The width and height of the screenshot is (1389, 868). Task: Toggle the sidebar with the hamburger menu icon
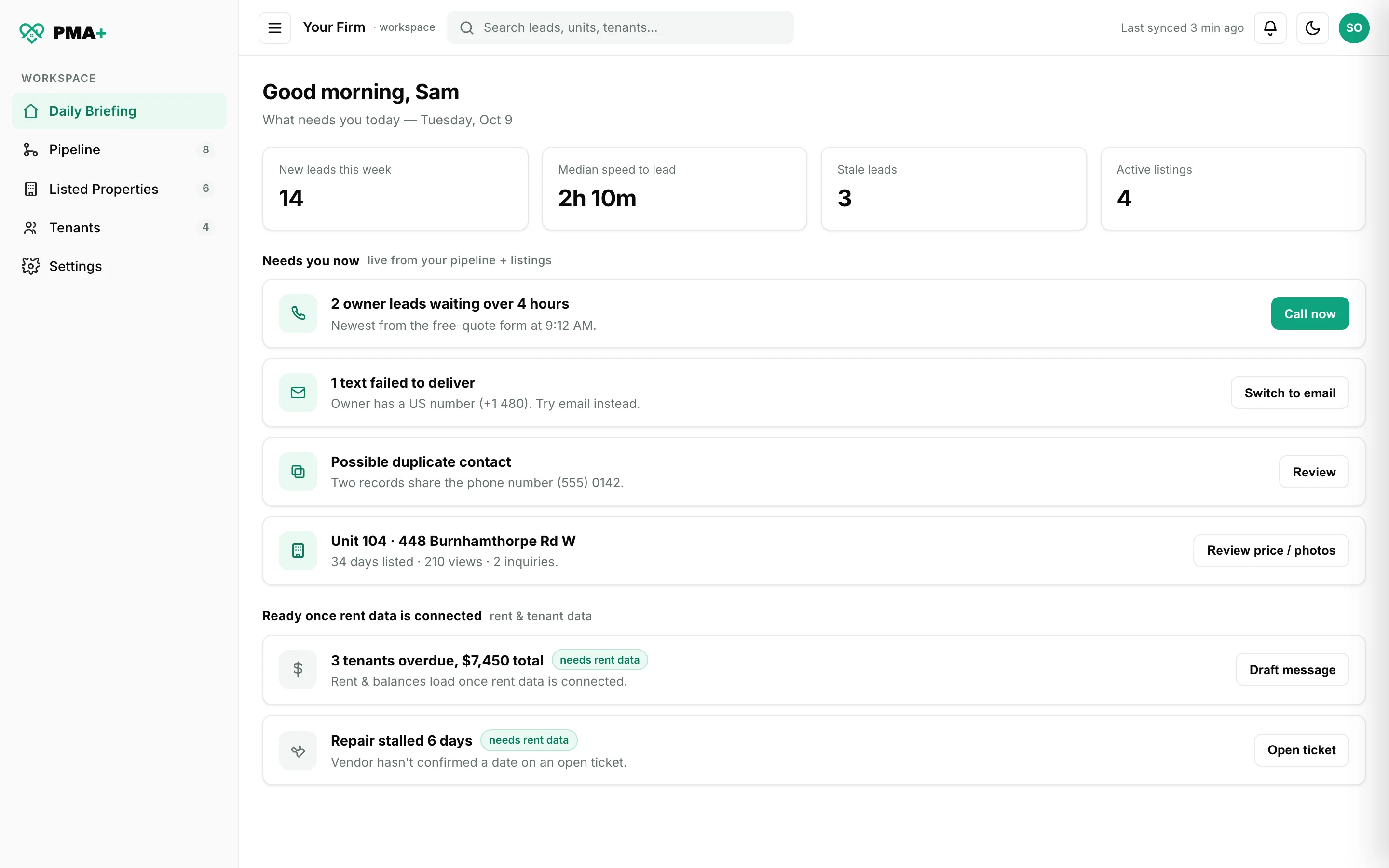coord(274,27)
